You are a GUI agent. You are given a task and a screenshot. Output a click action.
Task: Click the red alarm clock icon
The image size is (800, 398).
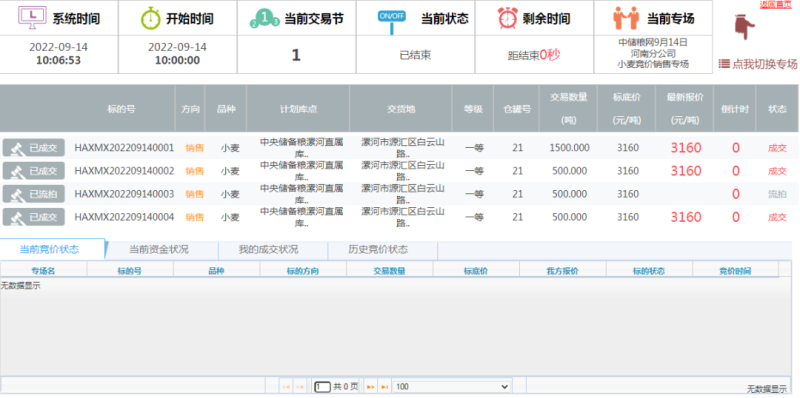point(507,18)
